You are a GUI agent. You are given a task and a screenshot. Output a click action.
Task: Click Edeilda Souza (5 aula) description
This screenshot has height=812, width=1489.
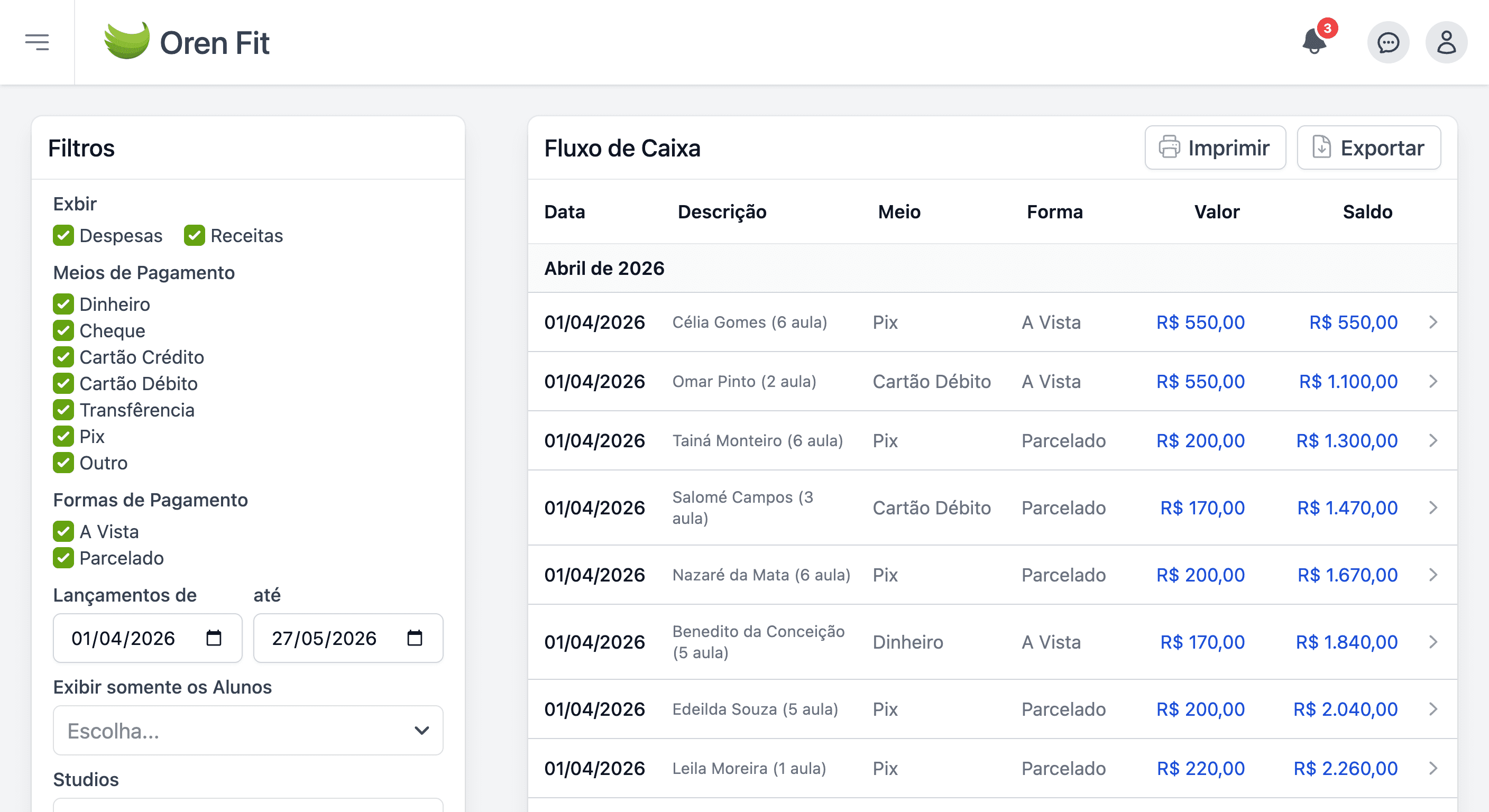755,709
